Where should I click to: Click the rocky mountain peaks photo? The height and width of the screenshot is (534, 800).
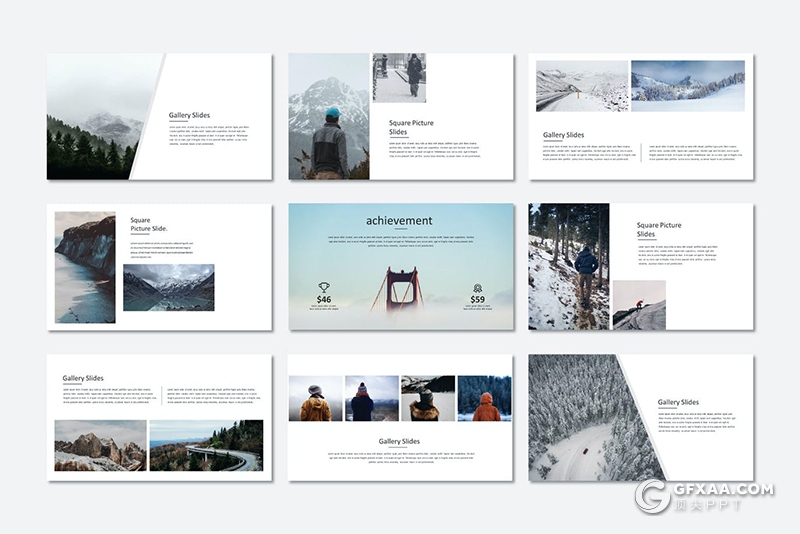[100, 445]
